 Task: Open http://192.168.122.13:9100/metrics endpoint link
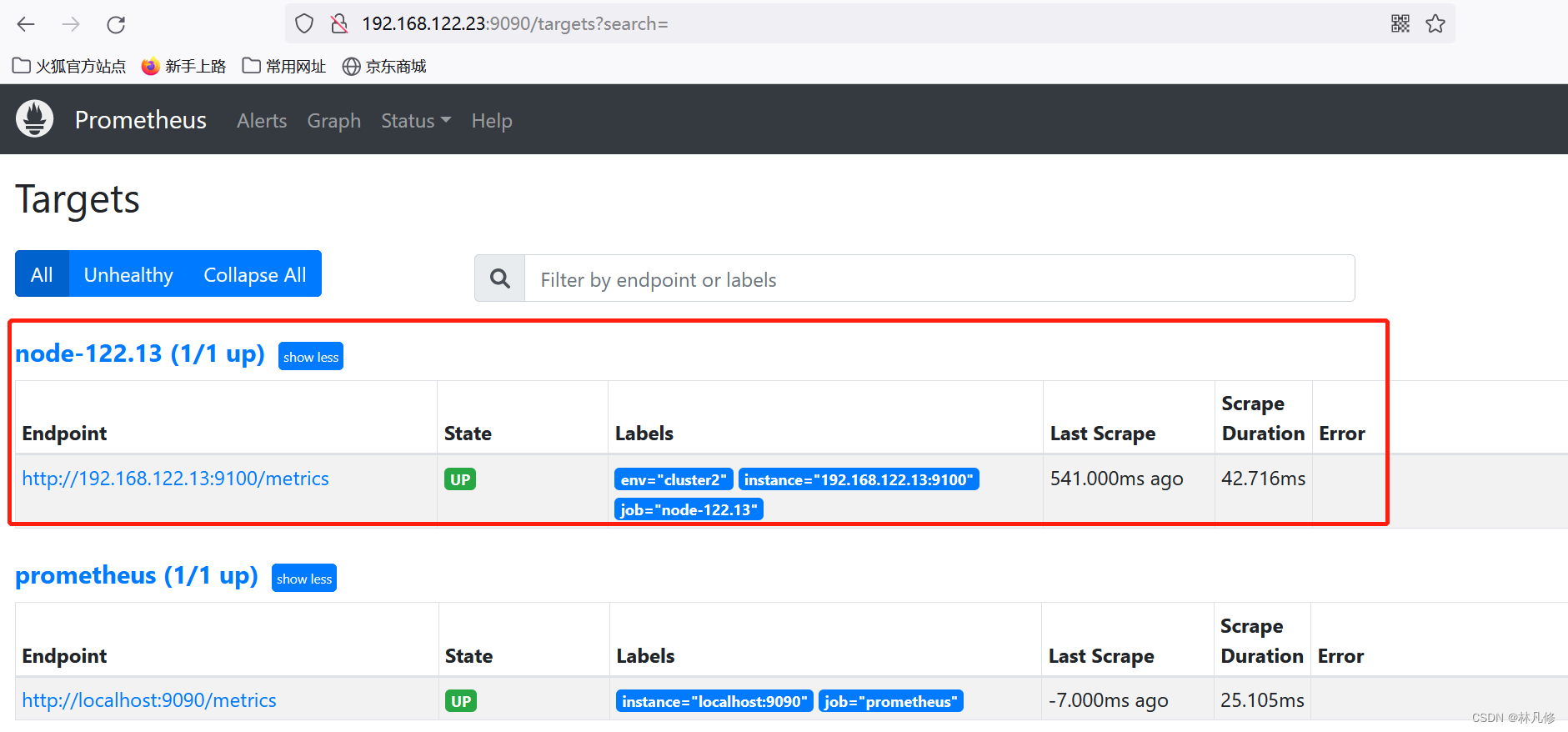(175, 479)
